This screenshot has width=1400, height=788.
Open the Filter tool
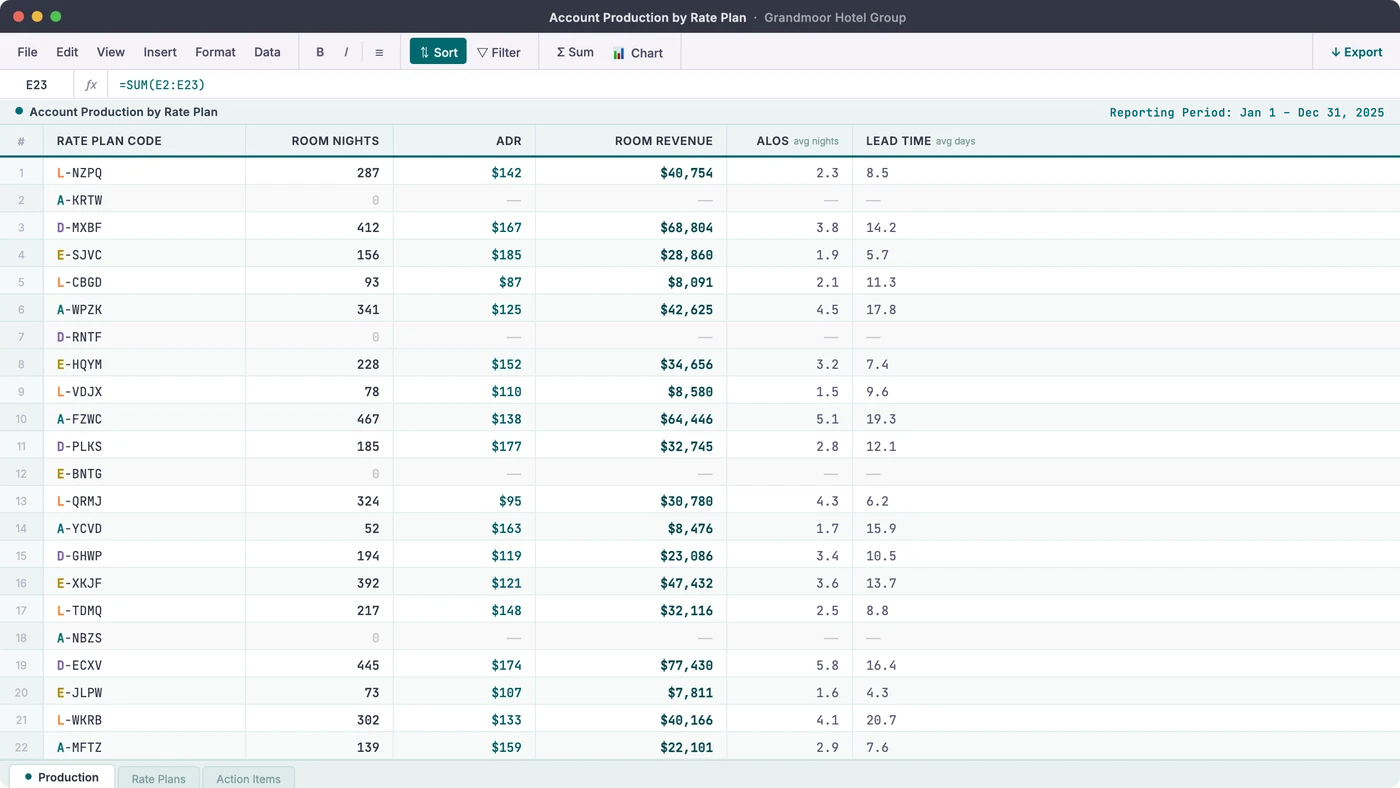pyautogui.click(x=499, y=52)
